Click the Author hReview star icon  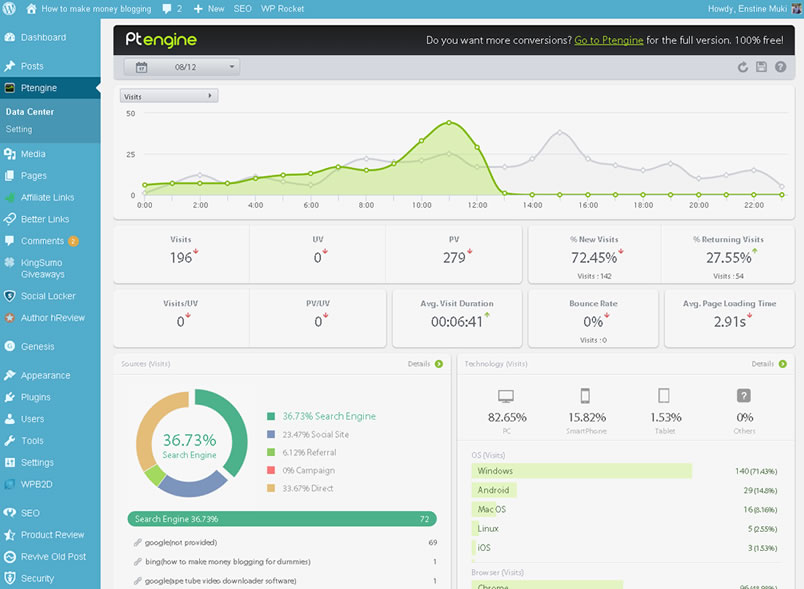(9, 318)
